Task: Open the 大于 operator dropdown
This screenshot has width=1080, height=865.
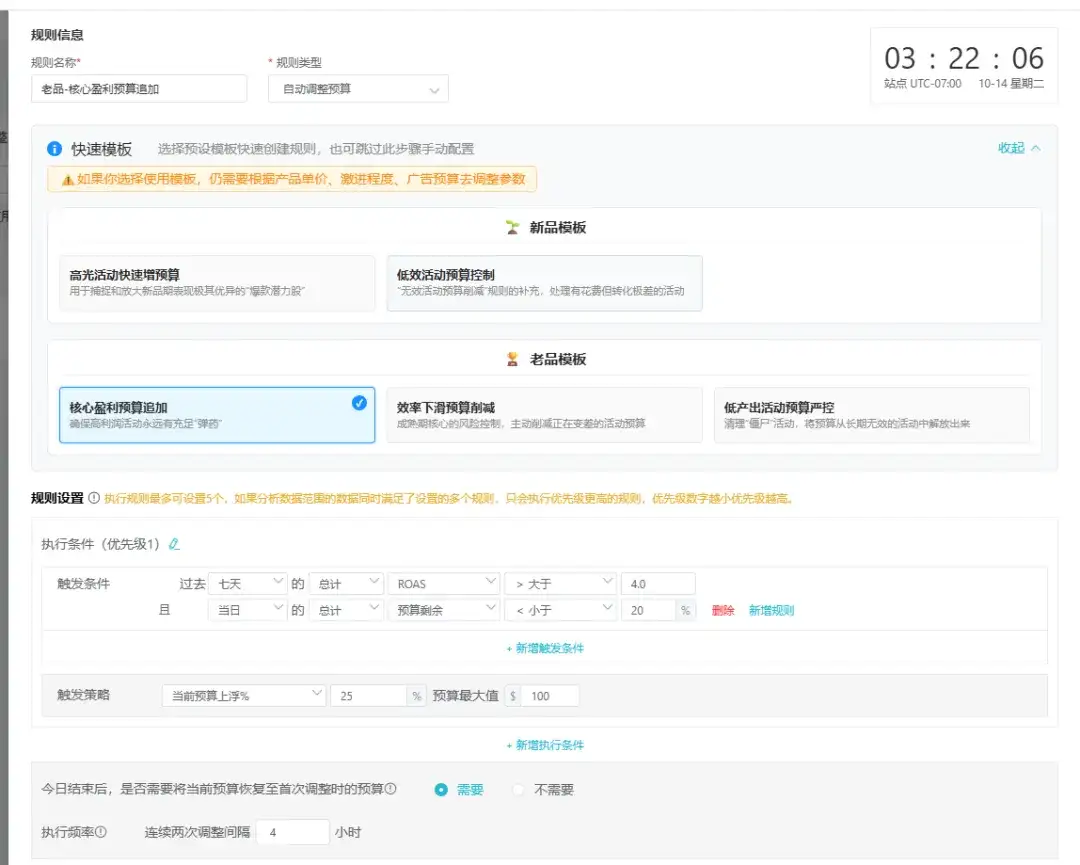Action: pyautogui.click(x=560, y=584)
